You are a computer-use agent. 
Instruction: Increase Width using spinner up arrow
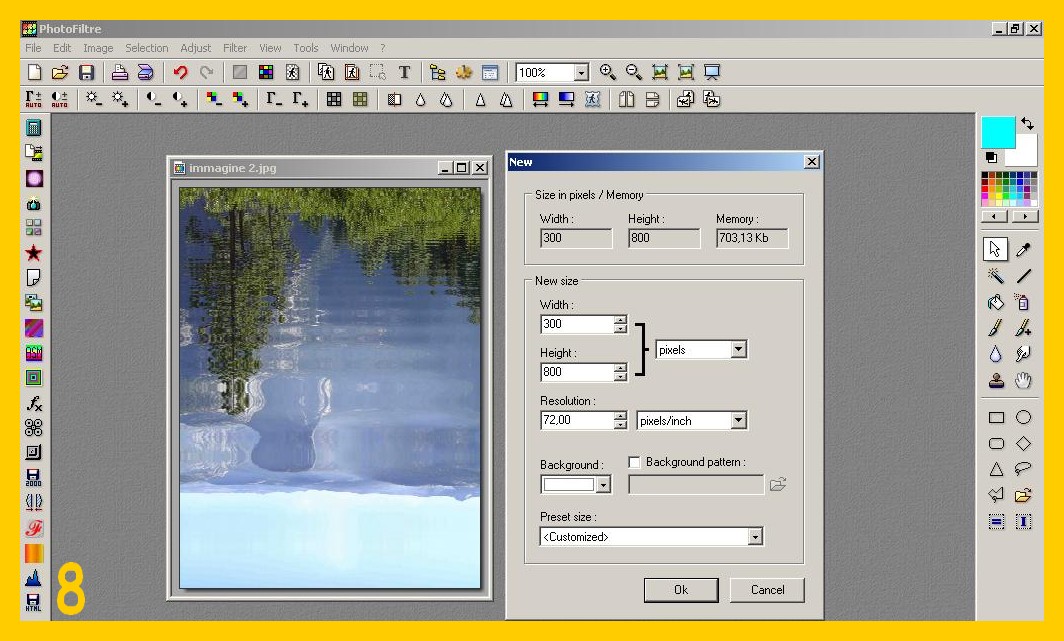coord(621,319)
